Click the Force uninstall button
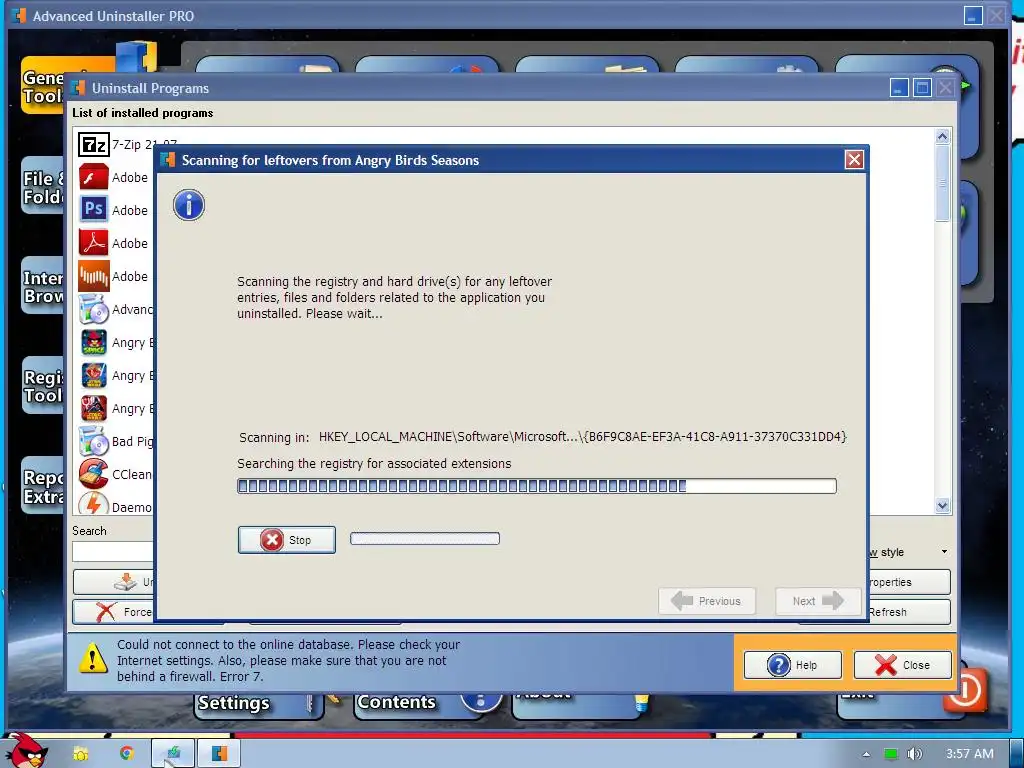The width and height of the screenshot is (1024, 768). click(x=113, y=612)
